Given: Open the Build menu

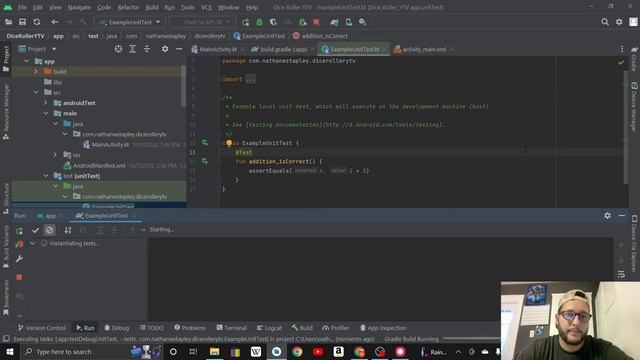Looking at the screenshot, I should click(x=152, y=7).
